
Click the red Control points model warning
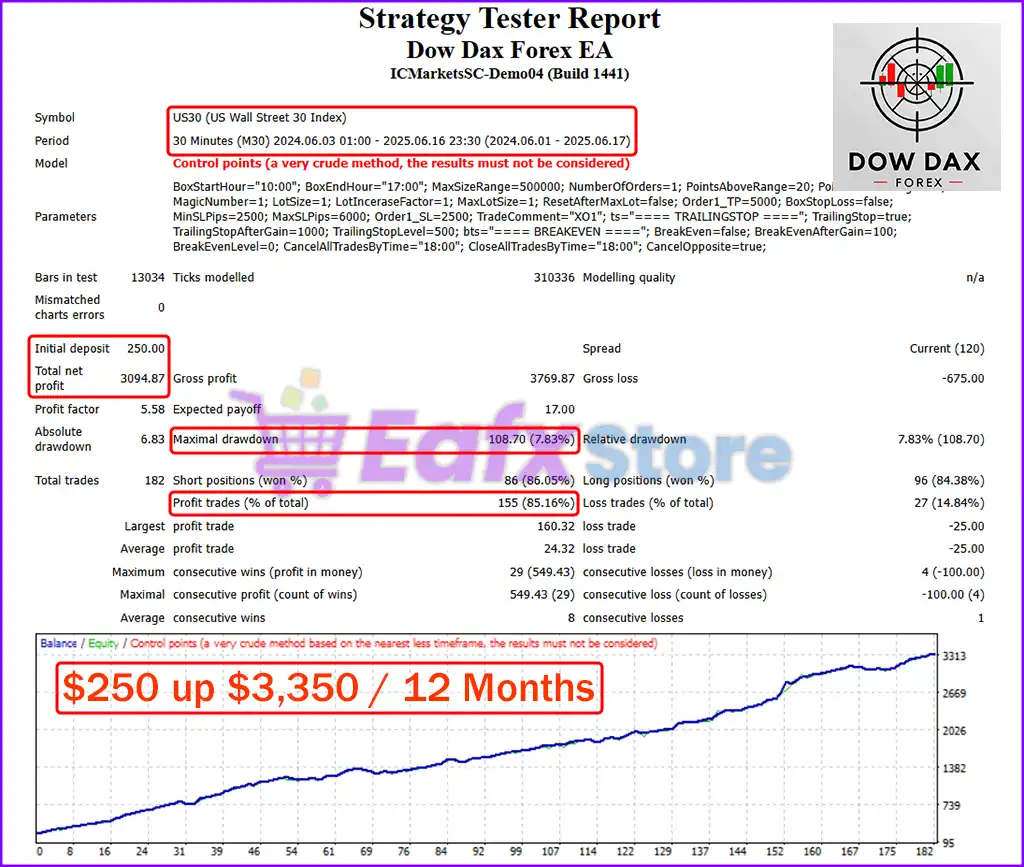click(401, 163)
